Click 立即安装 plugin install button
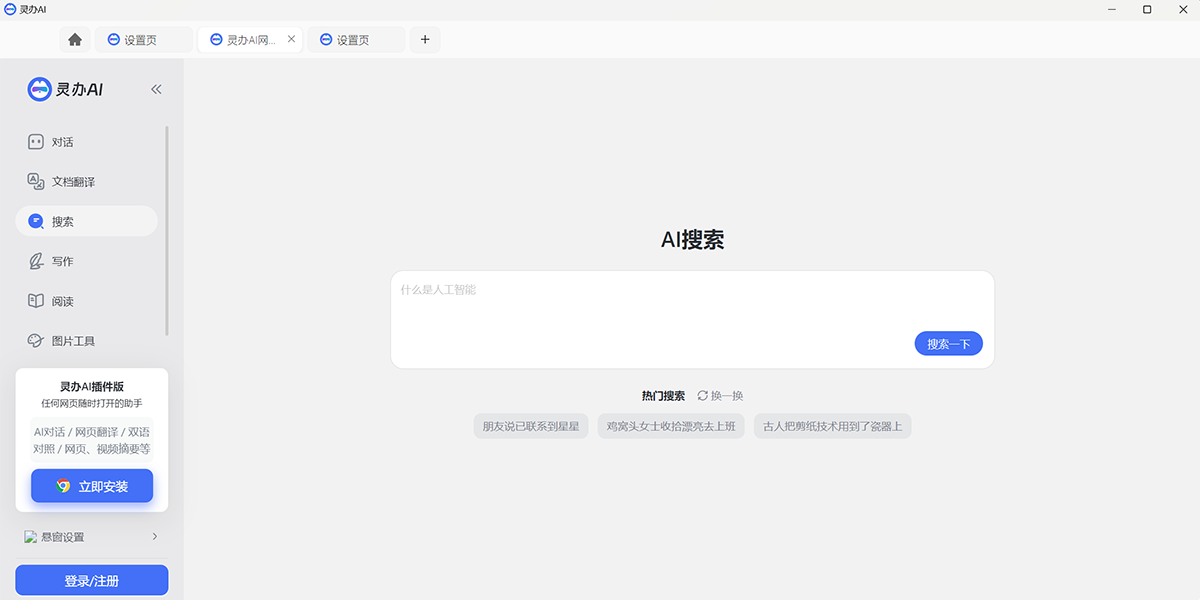 (x=92, y=486)
